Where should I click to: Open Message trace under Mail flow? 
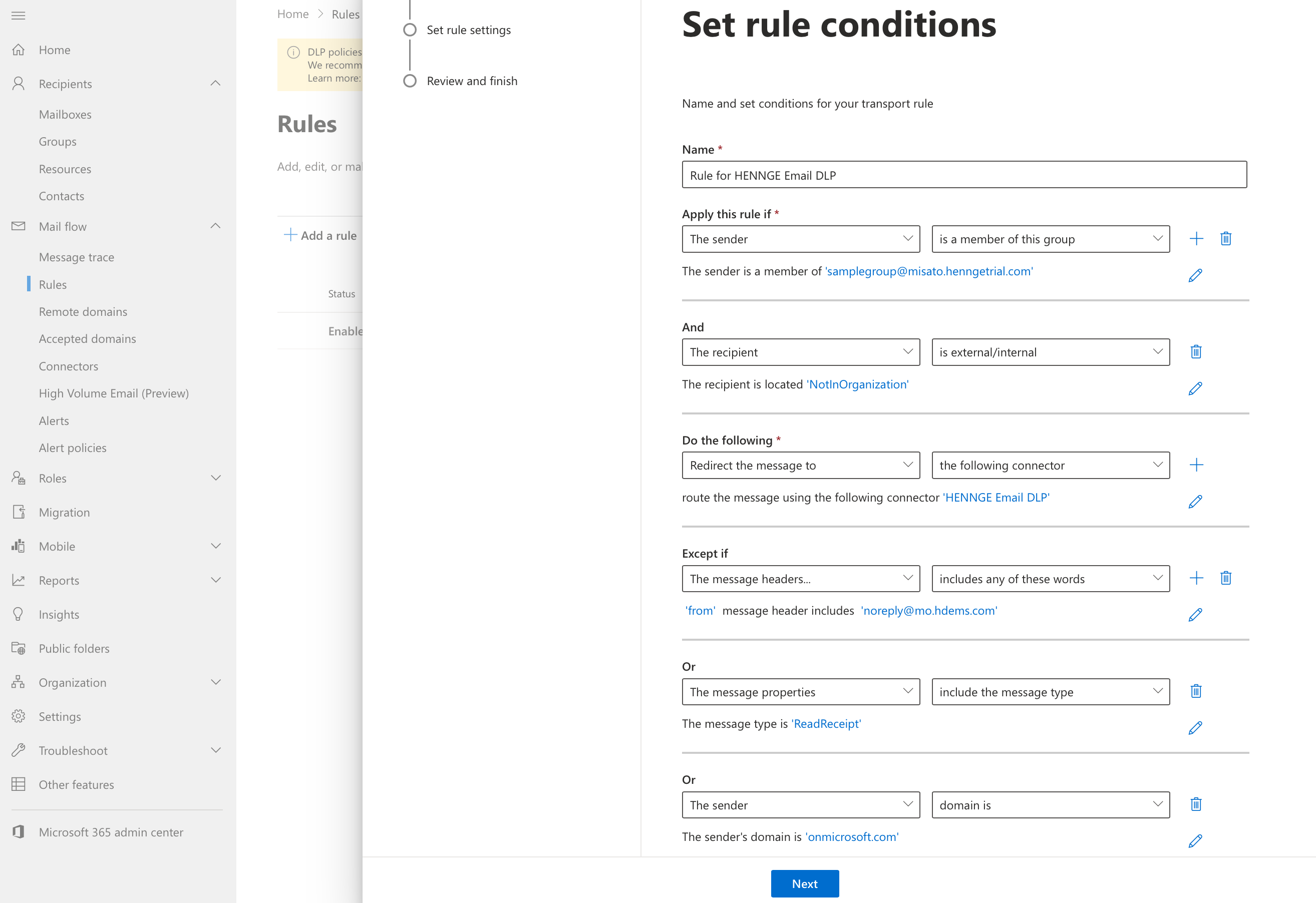(77, 257)
